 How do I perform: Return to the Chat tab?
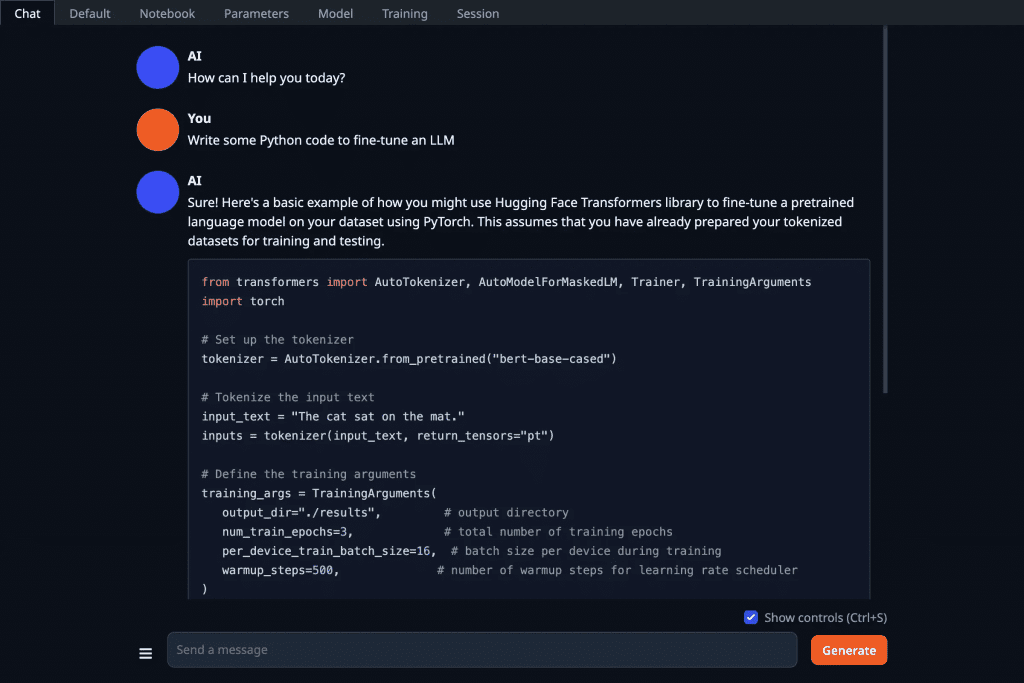(27, 13)
